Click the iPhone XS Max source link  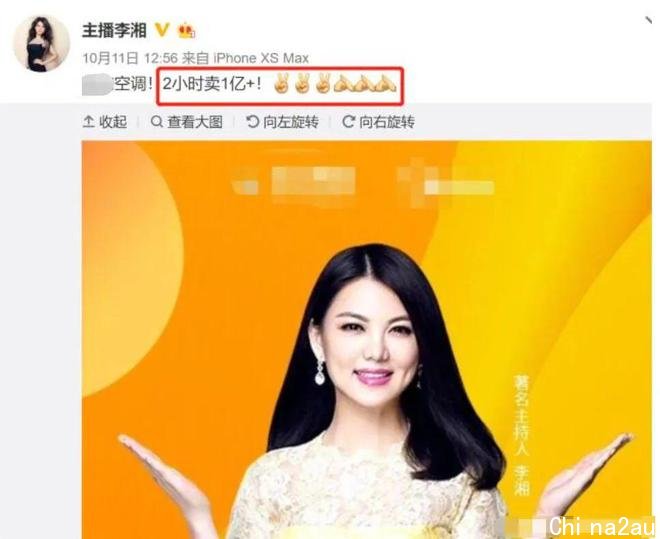pos(261,58)
